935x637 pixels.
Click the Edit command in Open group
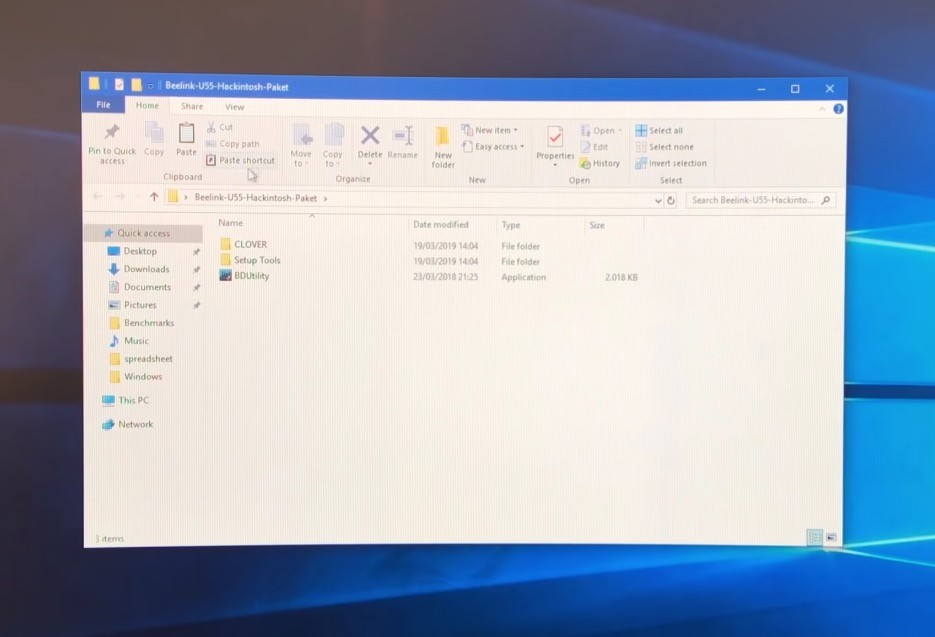pyautogui.click(x=594, y=147)
